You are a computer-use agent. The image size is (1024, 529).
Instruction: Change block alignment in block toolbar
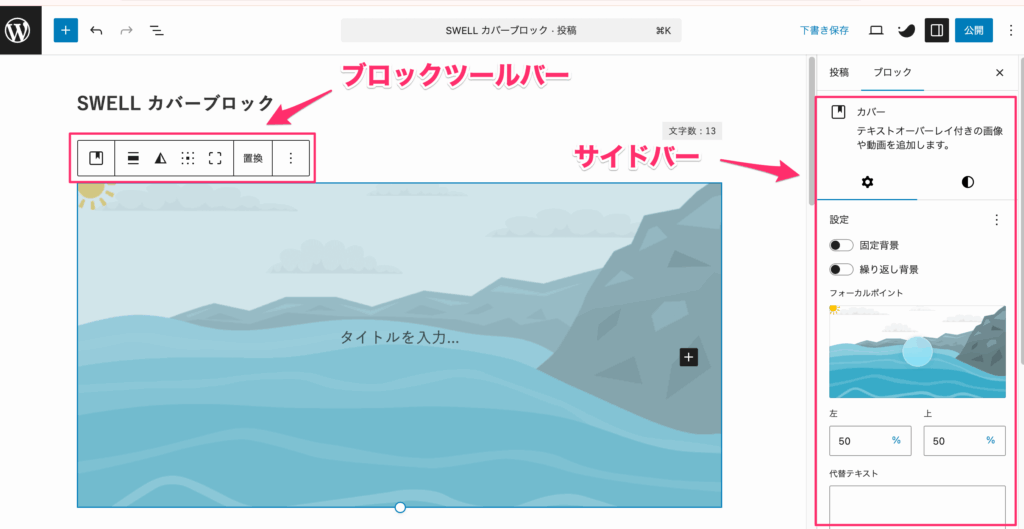pos(133,158)
